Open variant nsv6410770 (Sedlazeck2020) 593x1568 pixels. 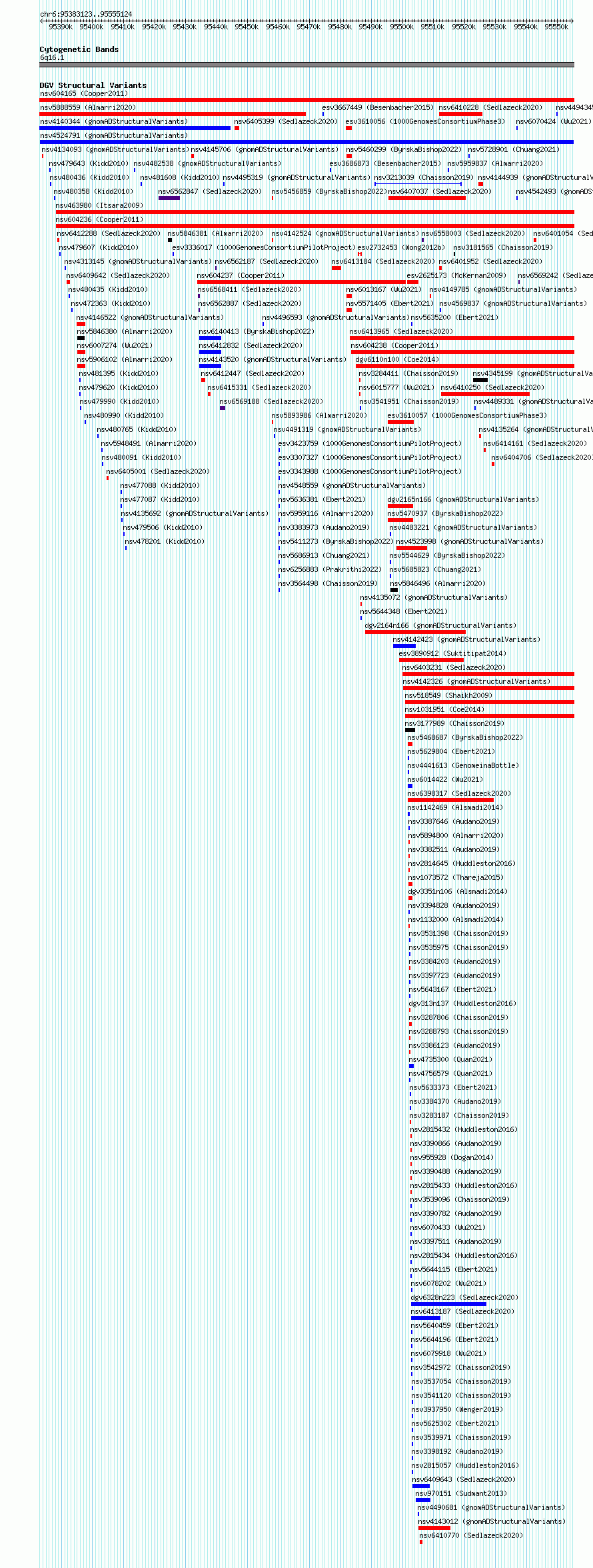(x=471, y=1535)
